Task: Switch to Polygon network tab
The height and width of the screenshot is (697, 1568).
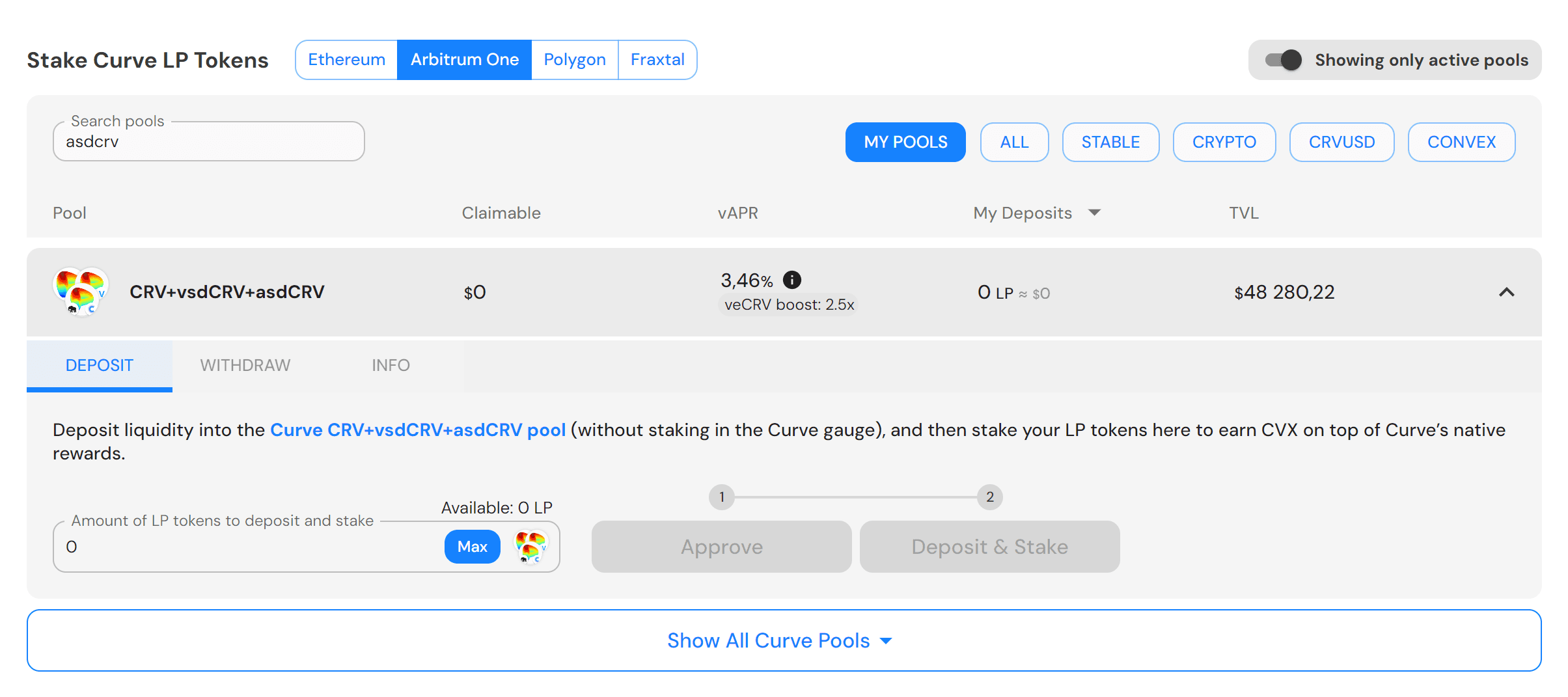Action: [575, 60]
